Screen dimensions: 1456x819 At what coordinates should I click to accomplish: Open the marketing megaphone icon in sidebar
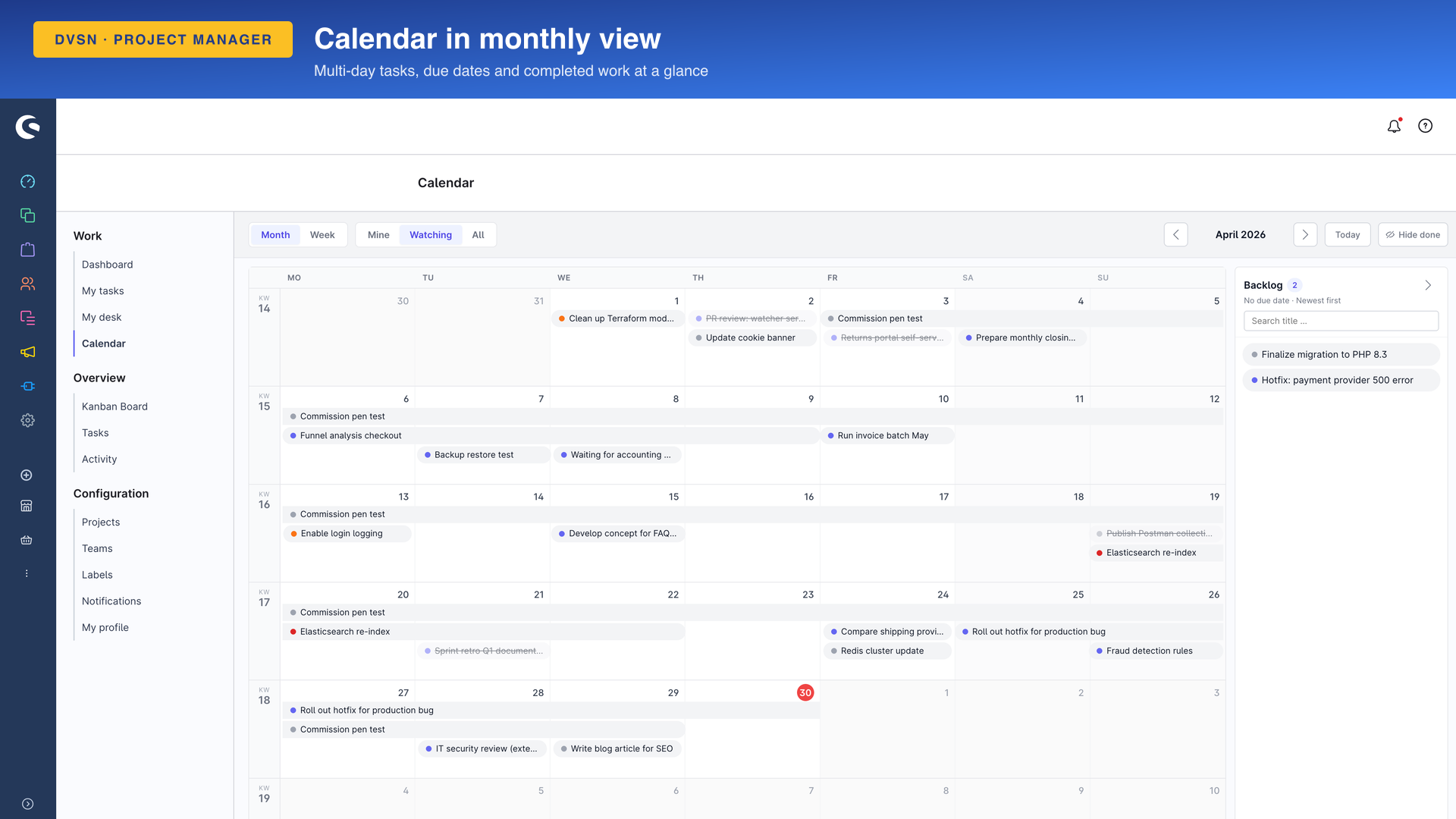(28, 352)
